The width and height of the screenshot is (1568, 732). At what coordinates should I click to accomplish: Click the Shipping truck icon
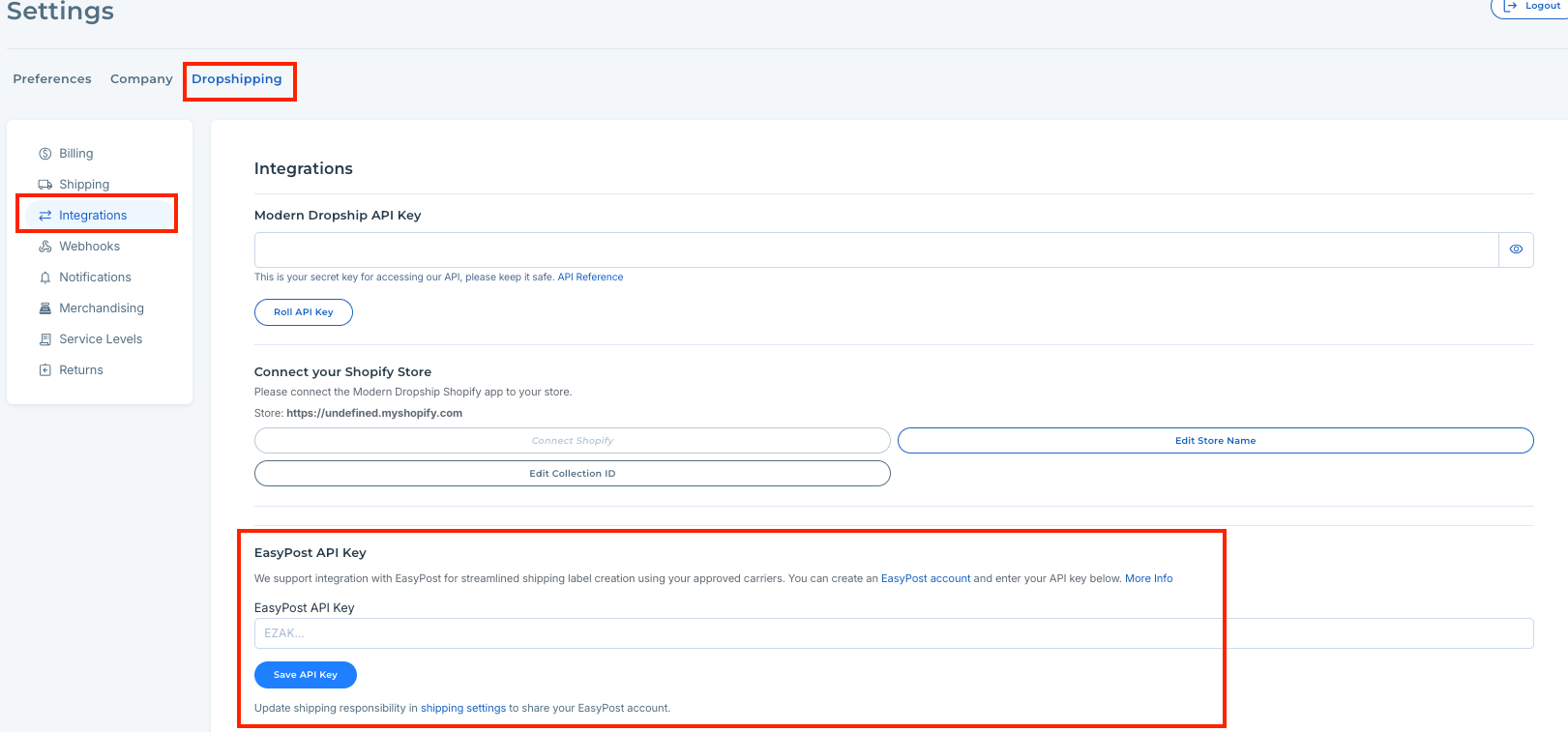[44, 185]
